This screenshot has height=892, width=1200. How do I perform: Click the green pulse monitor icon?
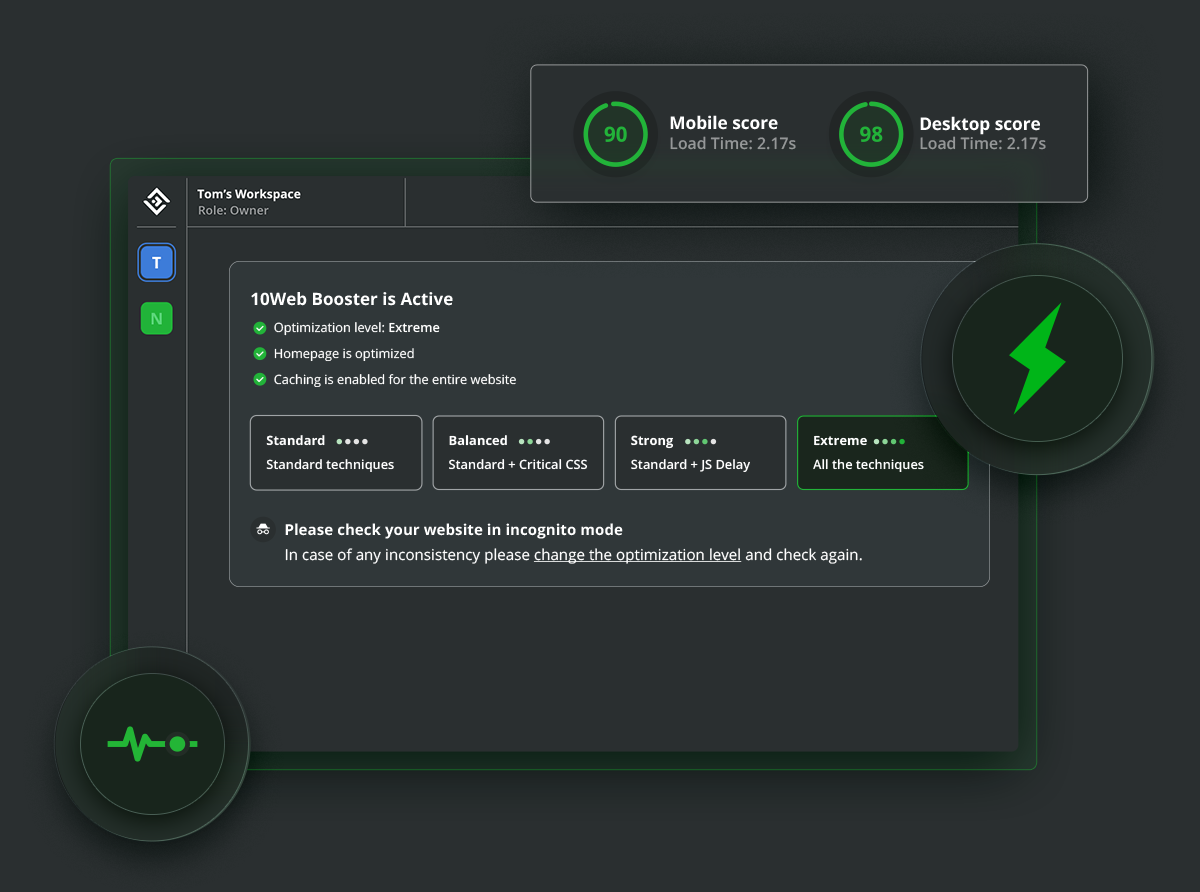click(152, 744)
